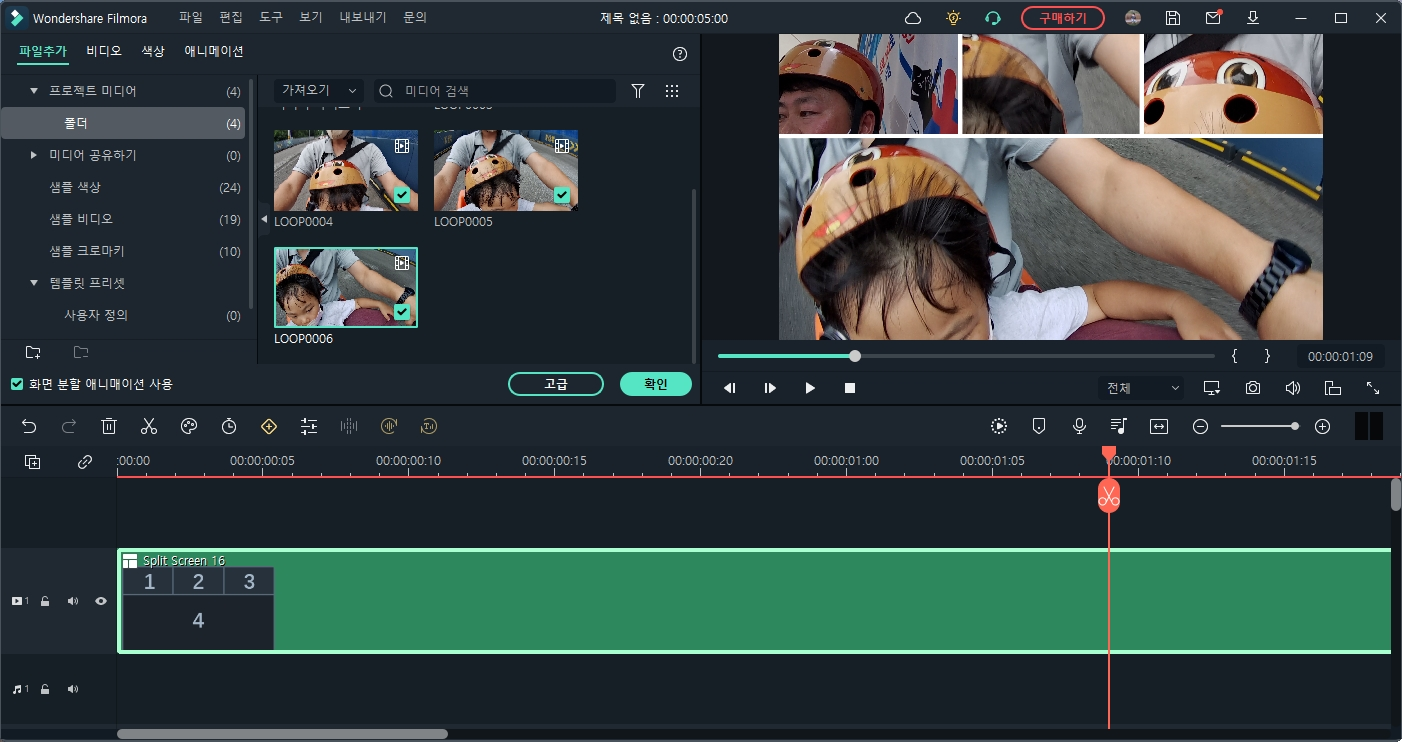1402x742 pixels.
Task: Click the filter funnel icon
Action: tap(638, 91)
